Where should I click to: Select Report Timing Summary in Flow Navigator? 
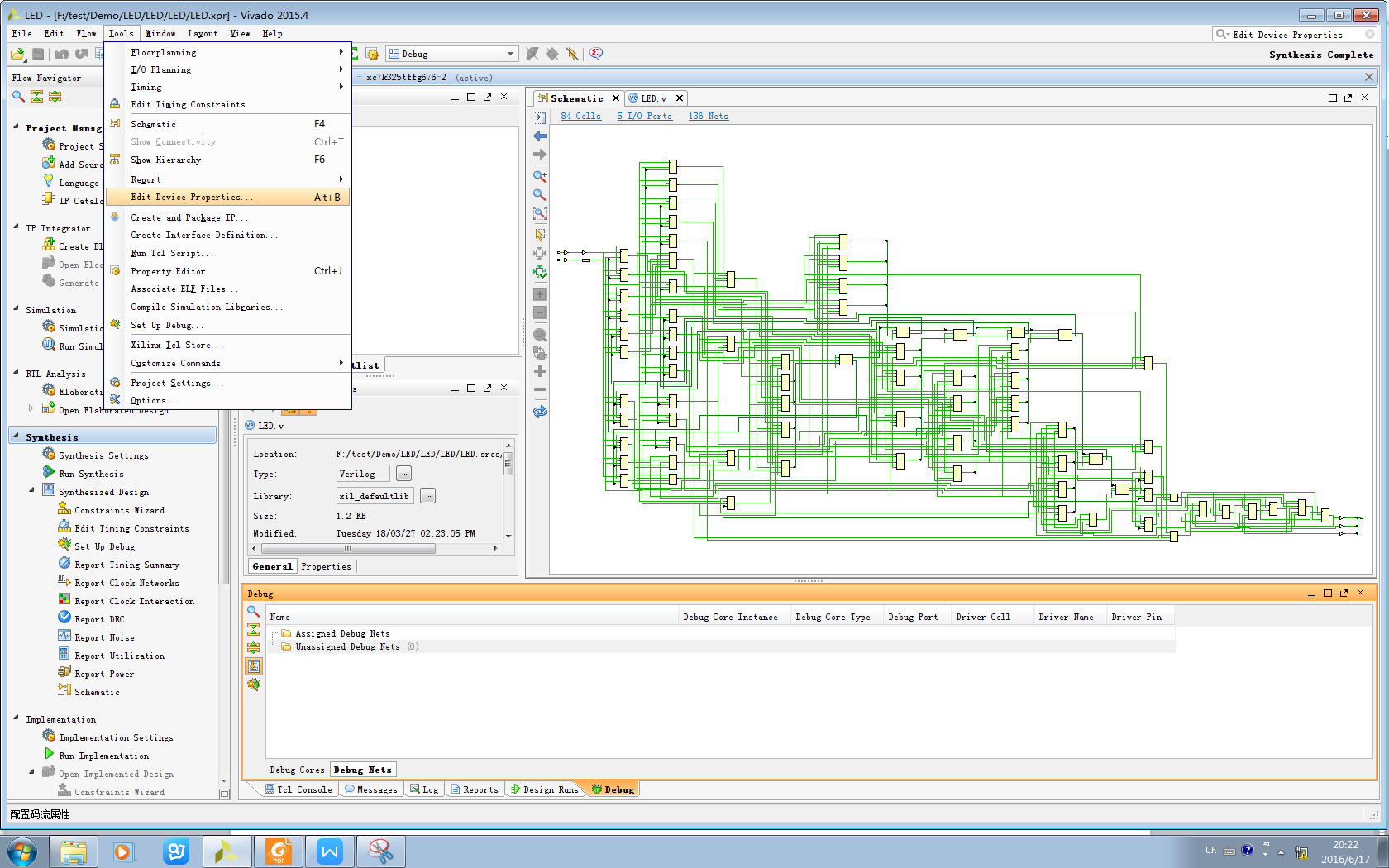coord(126,565)
